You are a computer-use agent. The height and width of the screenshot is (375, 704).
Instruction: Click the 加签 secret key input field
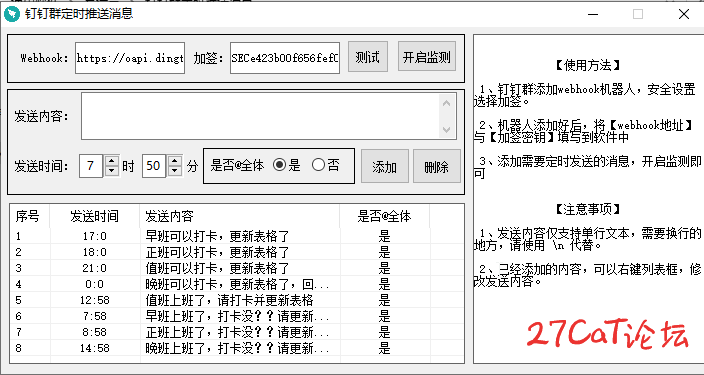coord(285,58)
